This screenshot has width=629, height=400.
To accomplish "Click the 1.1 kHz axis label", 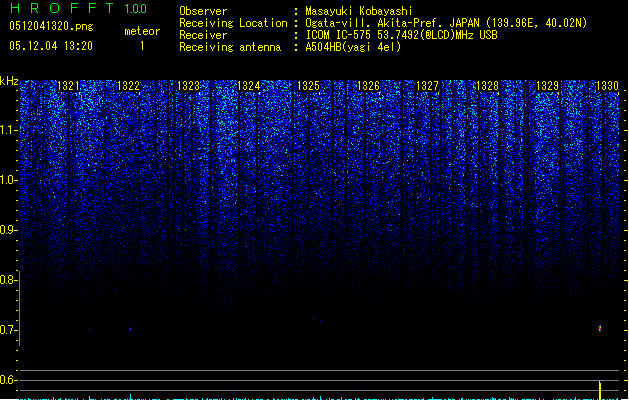I will (x=8, y=130).
